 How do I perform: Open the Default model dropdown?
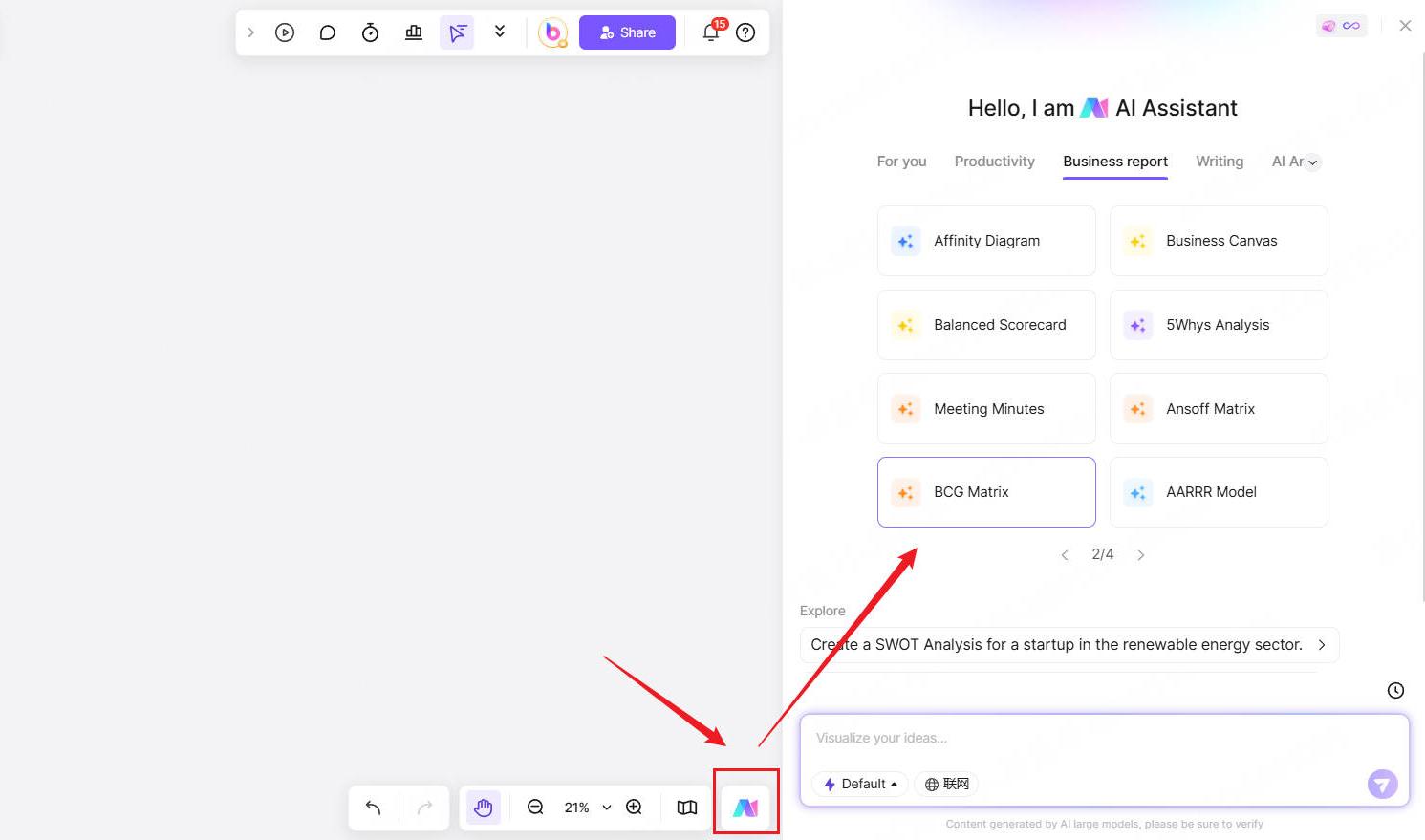click(860, 784)
